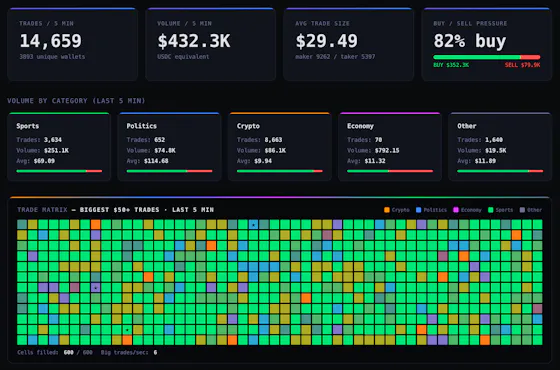This screenshot has width=560, height=370.
Task: Click Sports 'Trades: 3,634' row
Action: (39, 140)
